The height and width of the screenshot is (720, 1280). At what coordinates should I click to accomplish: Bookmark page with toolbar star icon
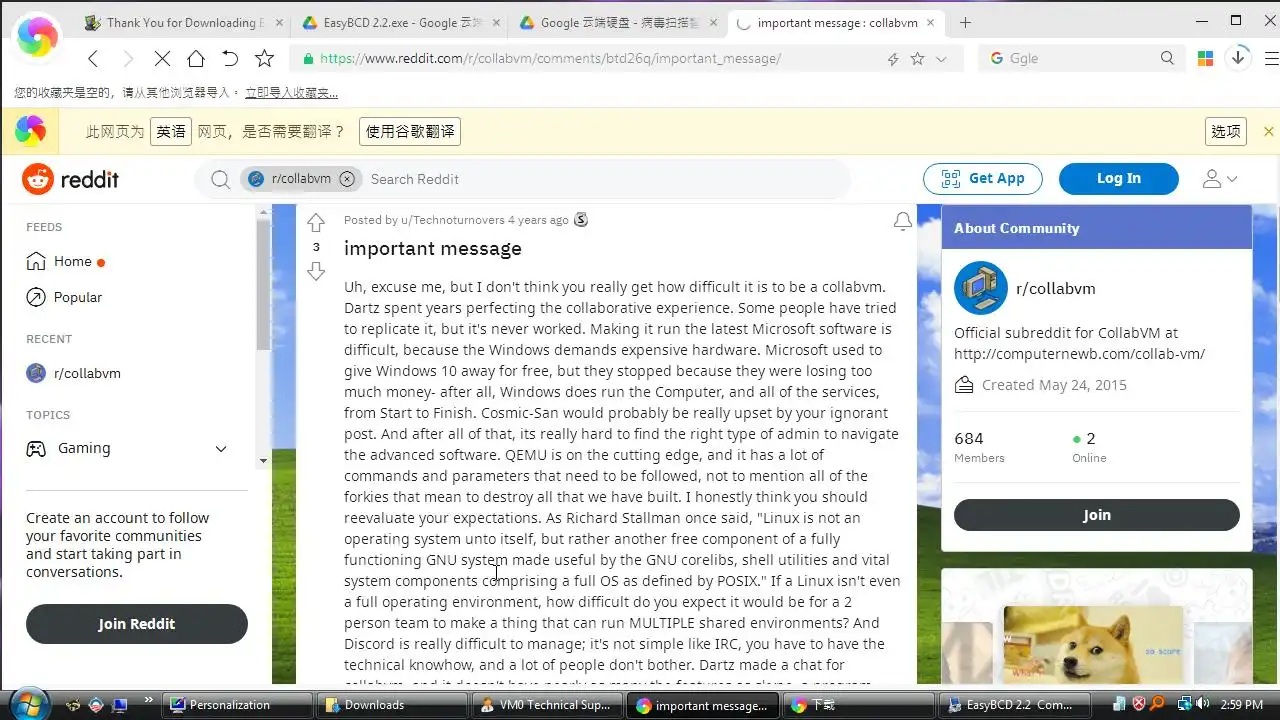264,59
